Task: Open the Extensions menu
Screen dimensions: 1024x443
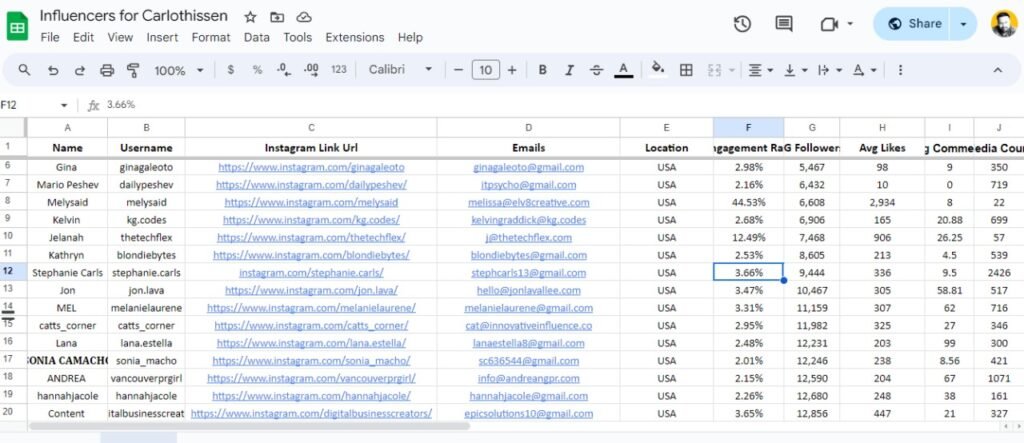Action: [355, 37]
